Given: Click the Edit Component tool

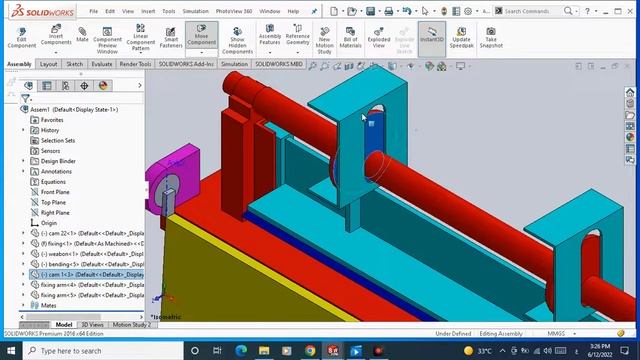Looking at the screenshot, I should click(x=22, y=38).
